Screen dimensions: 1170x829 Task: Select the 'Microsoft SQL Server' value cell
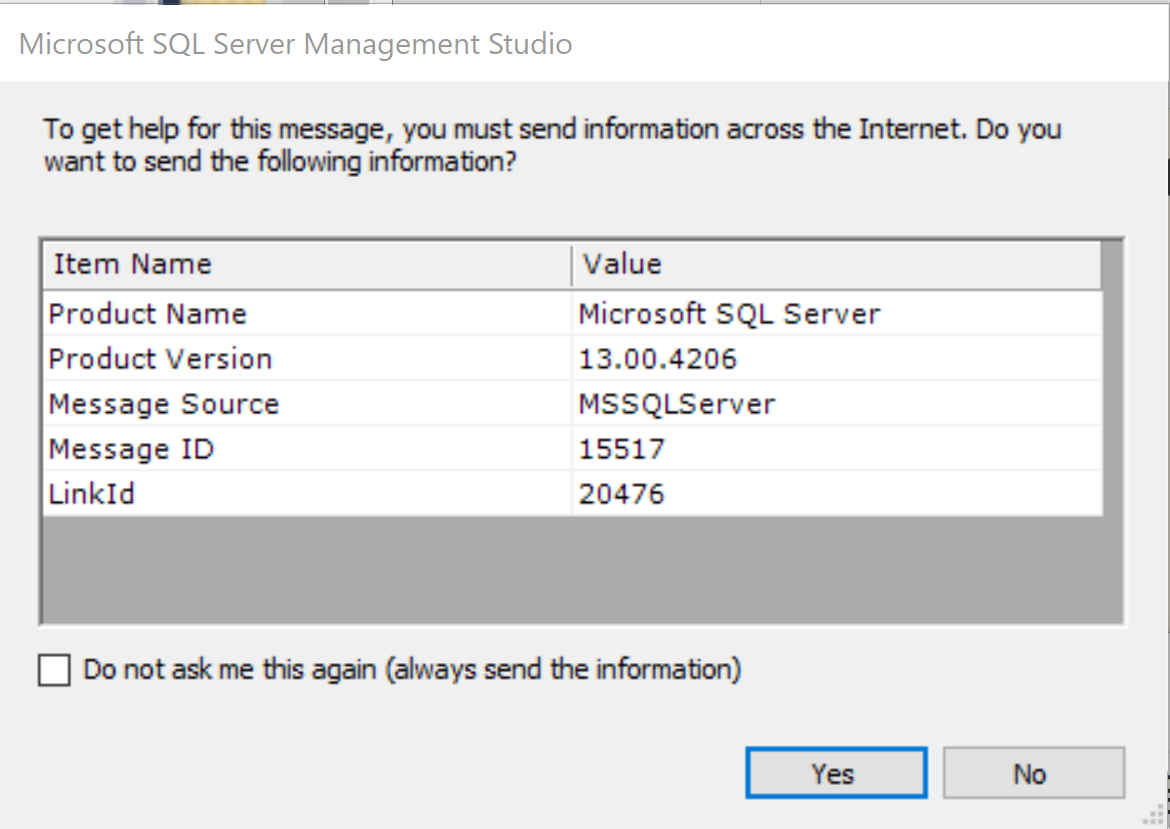coord(727,313)
